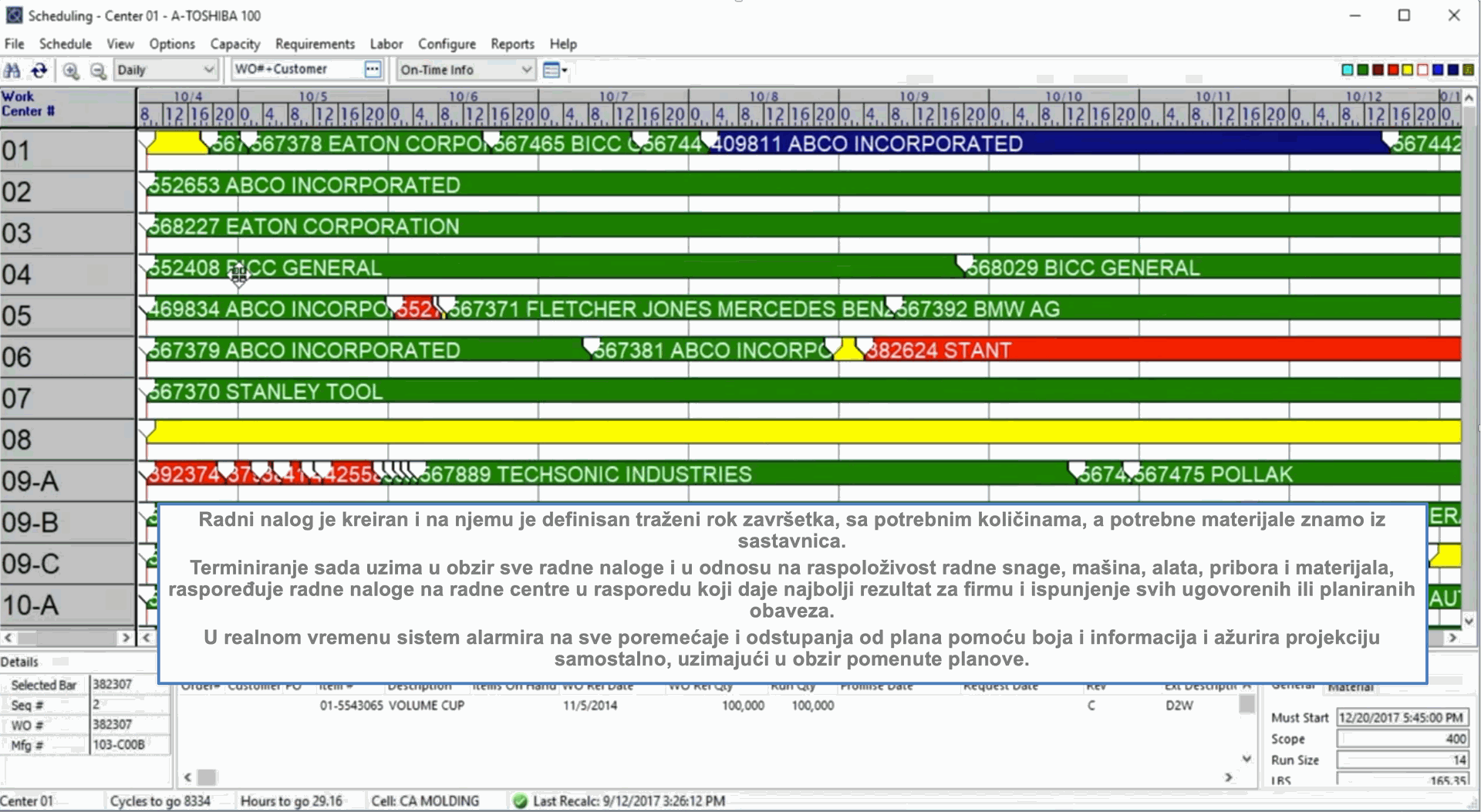
Task: Click the green Last Recalc status icon
Action: tap(520, 801)
